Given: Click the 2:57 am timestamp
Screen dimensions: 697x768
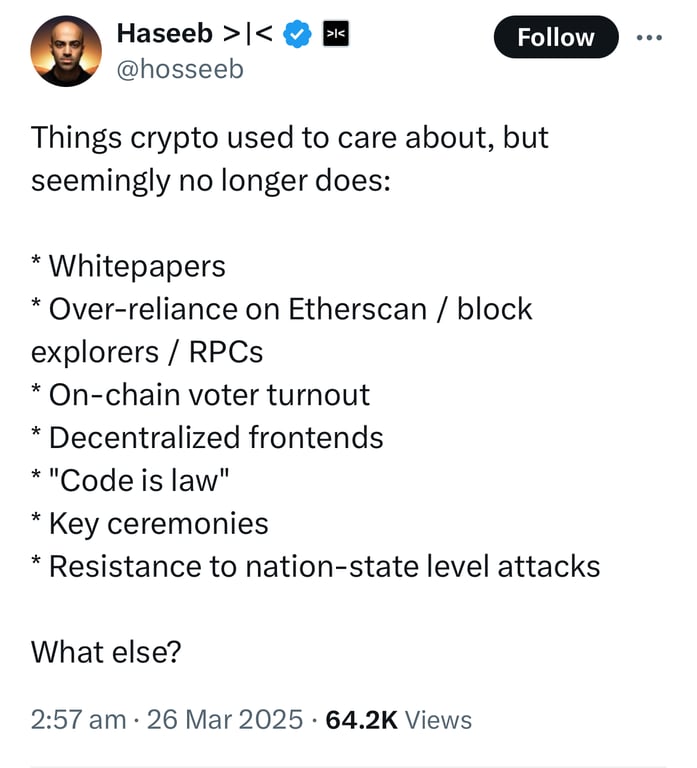Looking at the screenshot, I should click(78, 720).
